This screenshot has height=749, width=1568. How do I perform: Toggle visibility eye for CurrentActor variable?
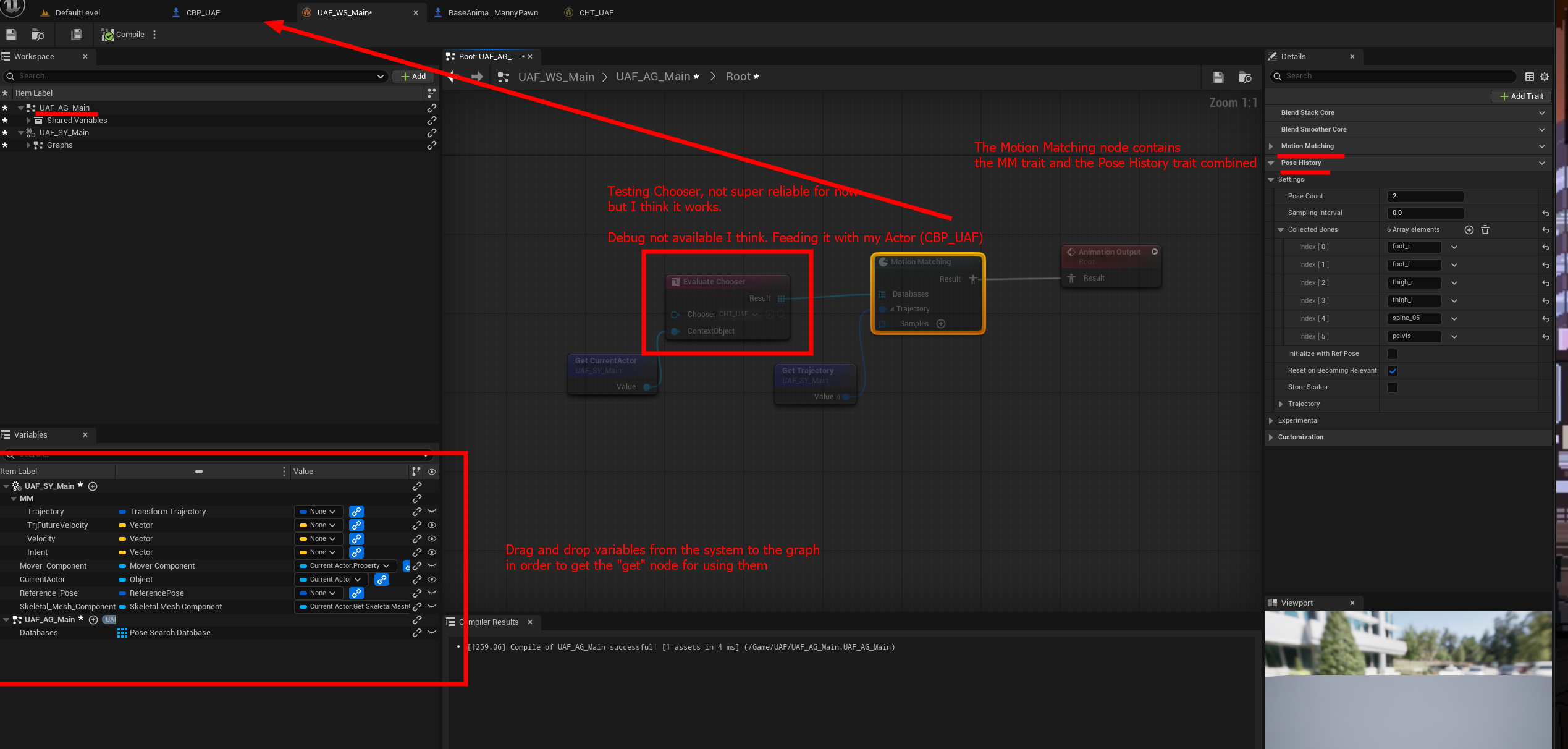432,580
